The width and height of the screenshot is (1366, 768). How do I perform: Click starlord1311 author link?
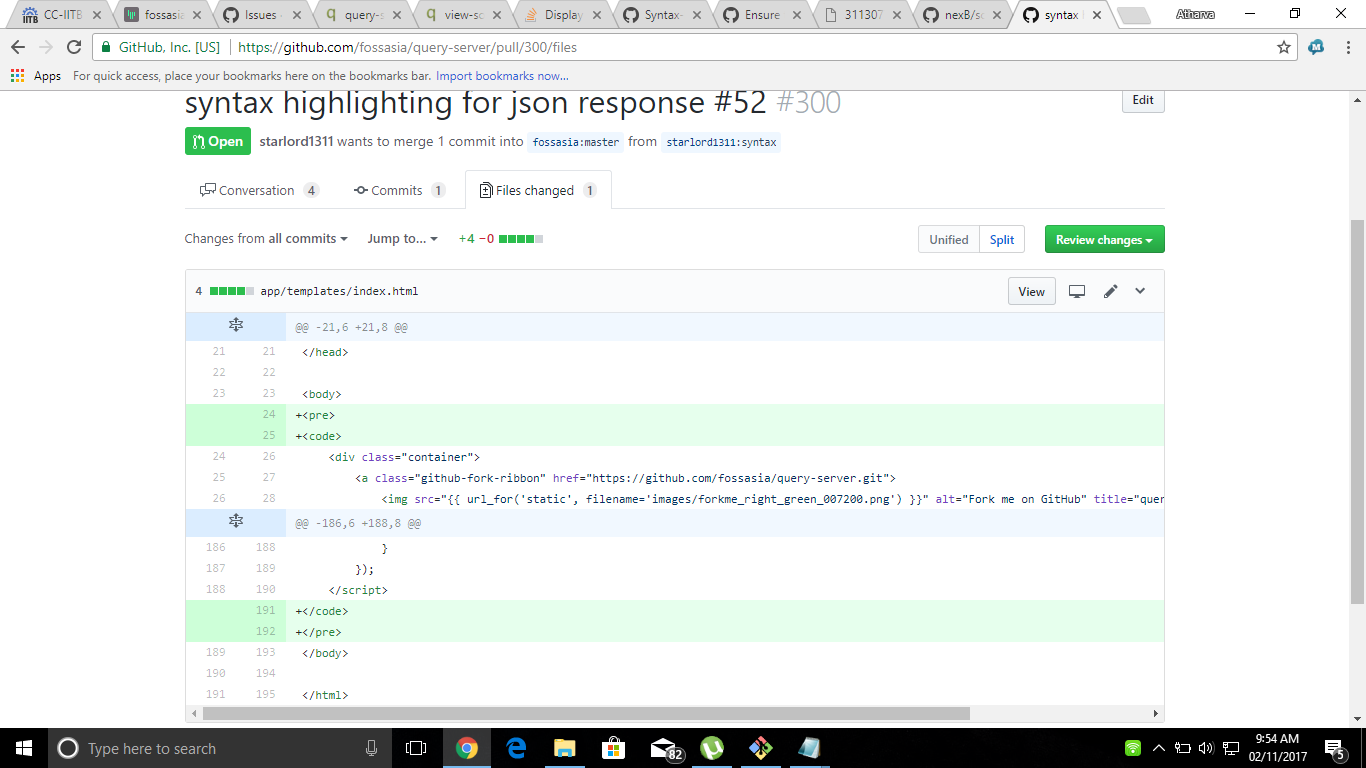[296, 142]
